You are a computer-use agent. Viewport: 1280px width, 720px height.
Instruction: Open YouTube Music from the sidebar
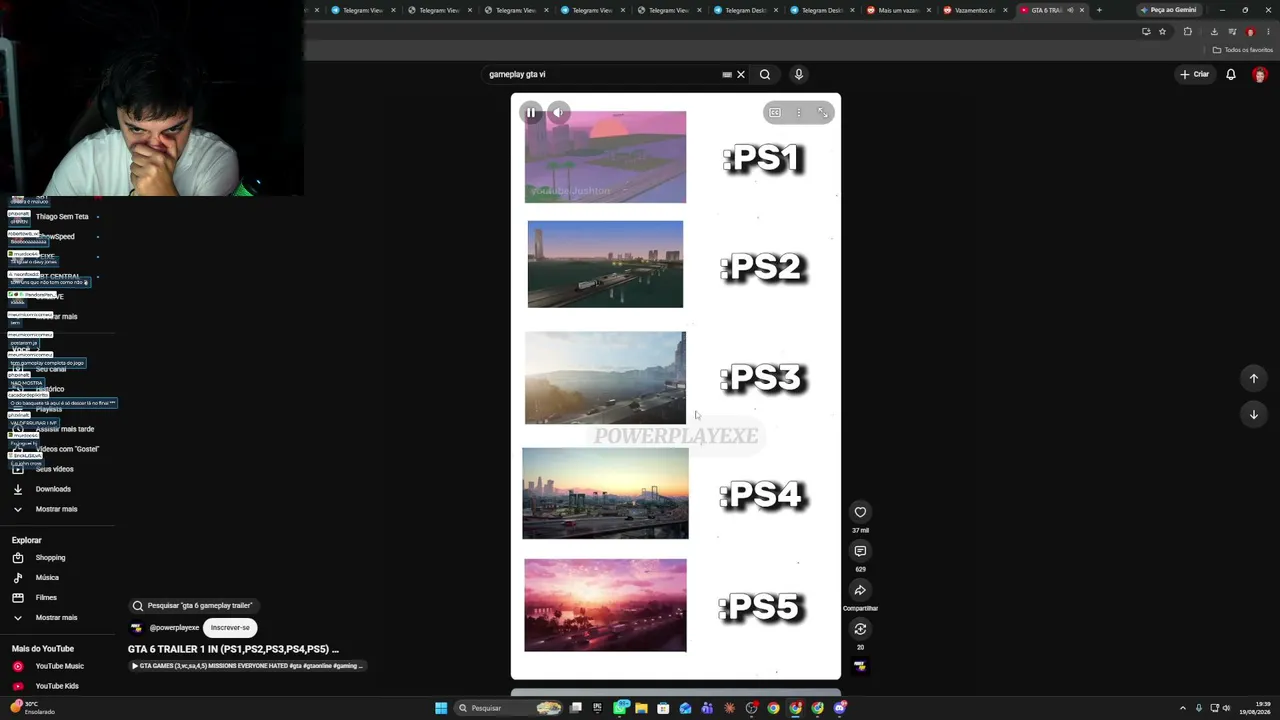59,666
